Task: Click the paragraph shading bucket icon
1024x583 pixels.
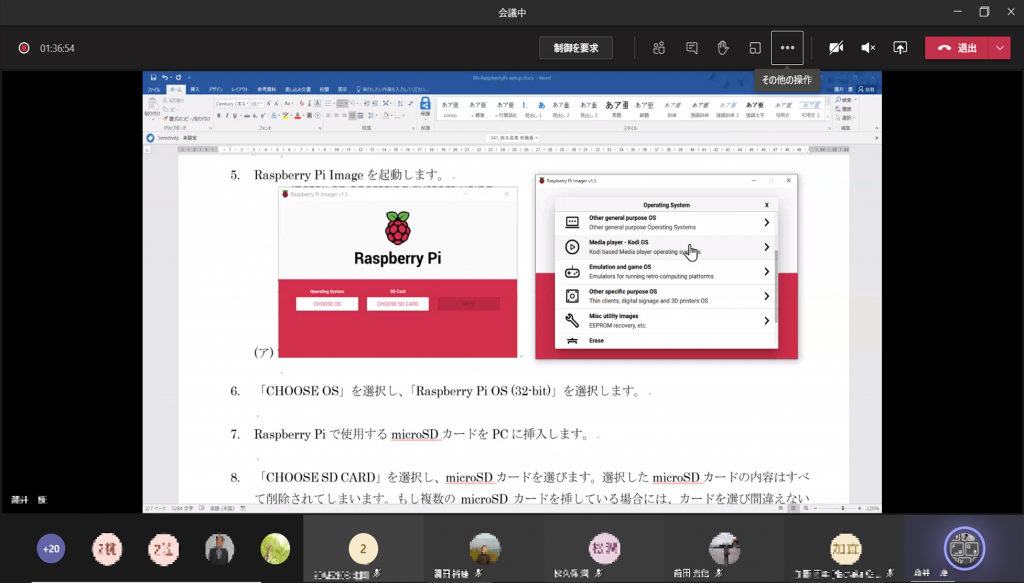Action: click(x=387, y=116)
